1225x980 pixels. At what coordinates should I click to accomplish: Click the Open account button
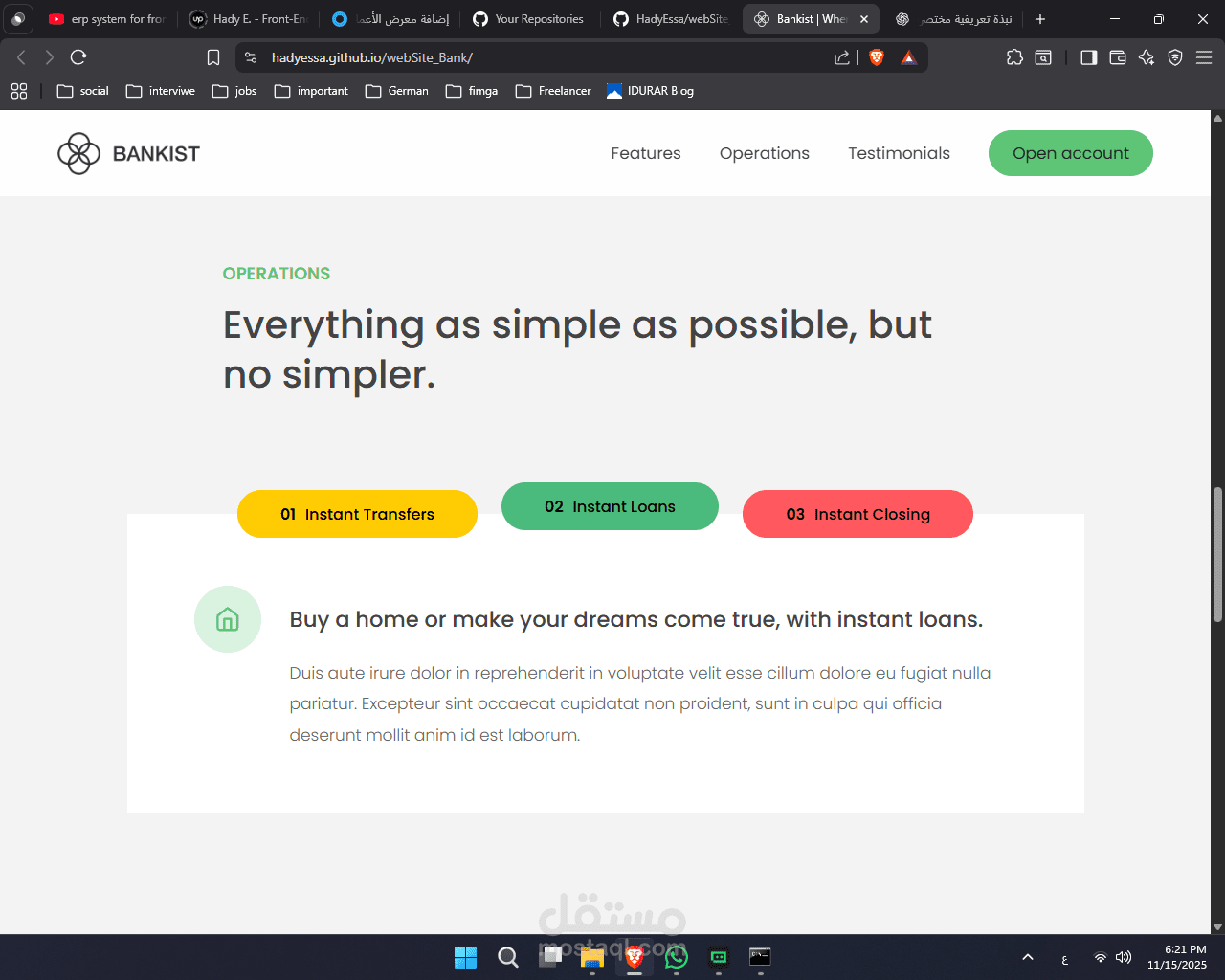pos(1071,153)
